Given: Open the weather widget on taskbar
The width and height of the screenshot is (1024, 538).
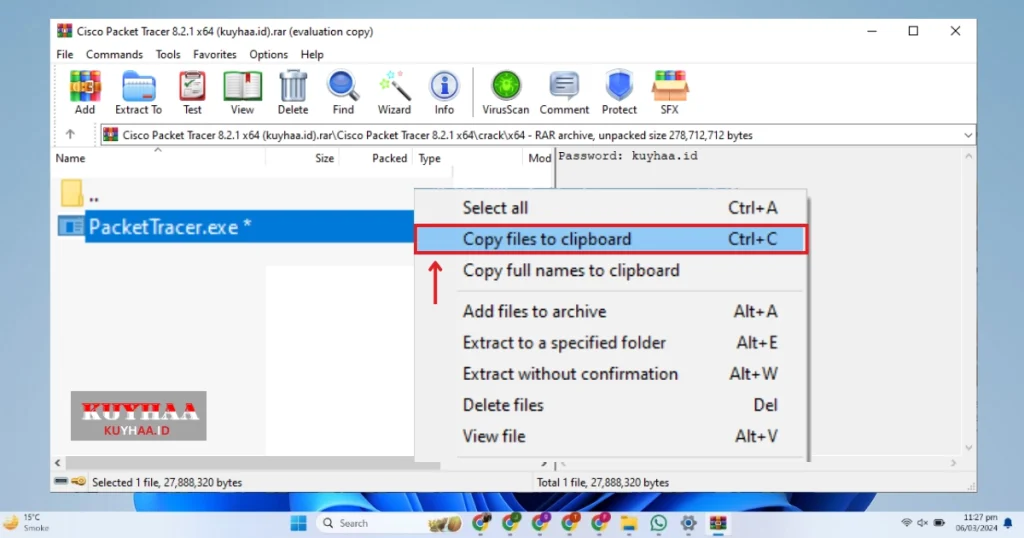Looking at the screenshot, I should click(x=27, y=523).
